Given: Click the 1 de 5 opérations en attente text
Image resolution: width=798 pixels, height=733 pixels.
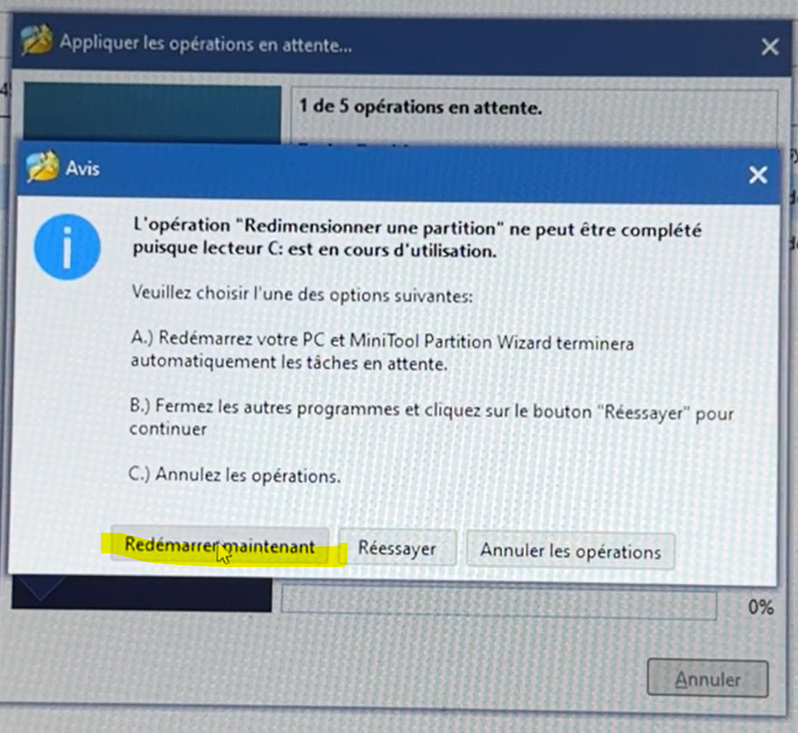Looking at the screenshot, I should point(420,107).
